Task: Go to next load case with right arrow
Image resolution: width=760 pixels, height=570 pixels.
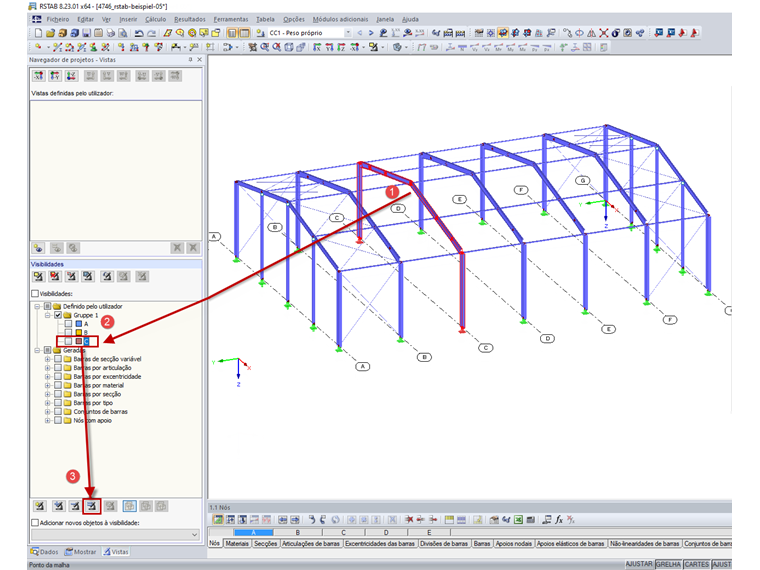Action: (371, 33)
